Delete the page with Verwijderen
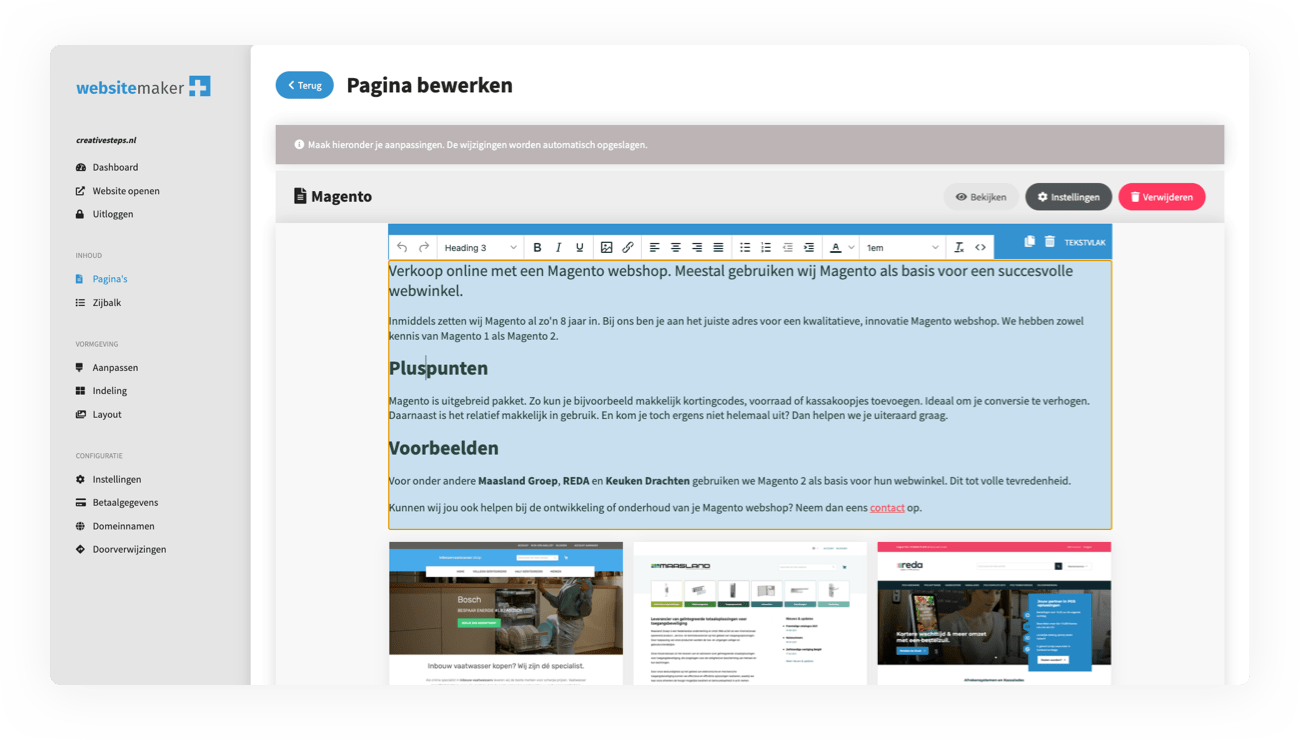This screenshot has height=740, width=1300. pyautogui.click(x=1162, y=197)
